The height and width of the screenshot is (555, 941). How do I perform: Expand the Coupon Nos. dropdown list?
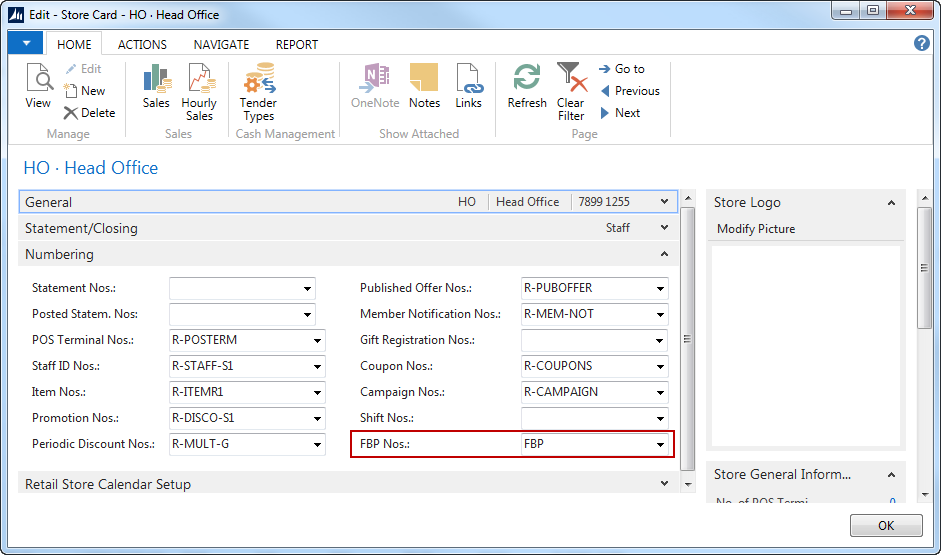click(x=660, y=366)
